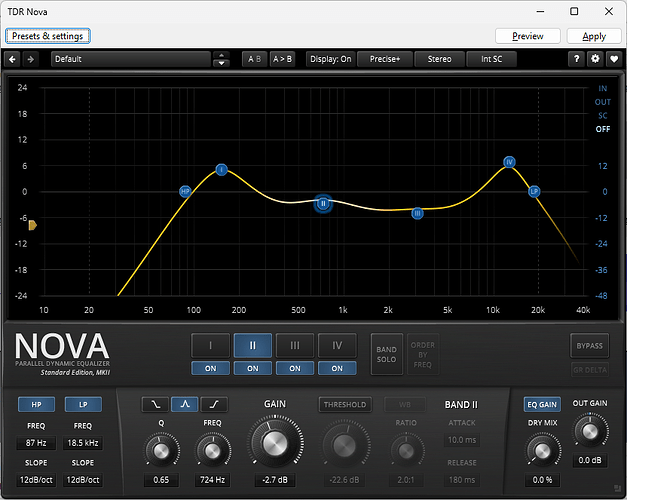The image size is (670, 500).
Task: Click the LP frequency 18.5 kHz field
Action: pos(83,443)
